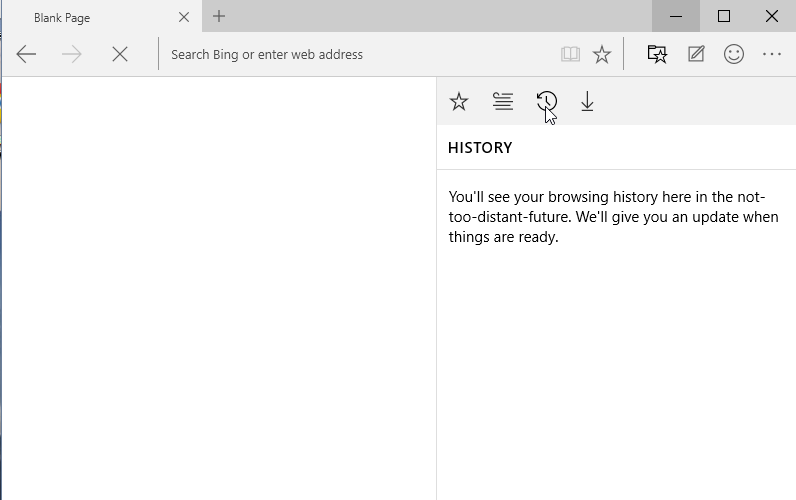This screenshot has height=500, width=796.
Task: Close the Blank Page tab
Action: (x=184, y=17)
